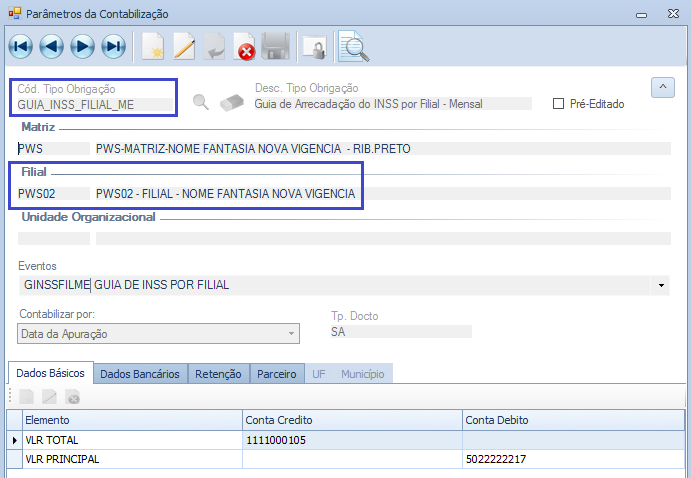The height and width of the screenshot is (478, 691).
Task: Open the Retenção tab
Action: click(x=218, y=373)
